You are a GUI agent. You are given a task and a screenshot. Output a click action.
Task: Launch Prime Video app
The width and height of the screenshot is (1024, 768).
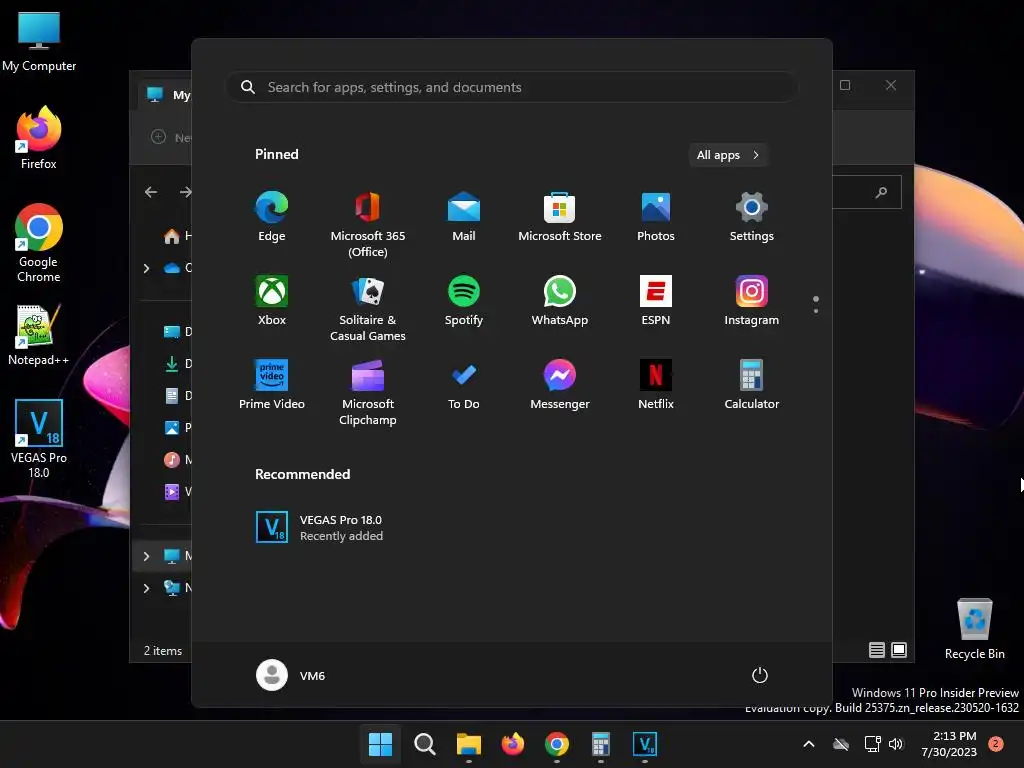(x=272, y=385)
